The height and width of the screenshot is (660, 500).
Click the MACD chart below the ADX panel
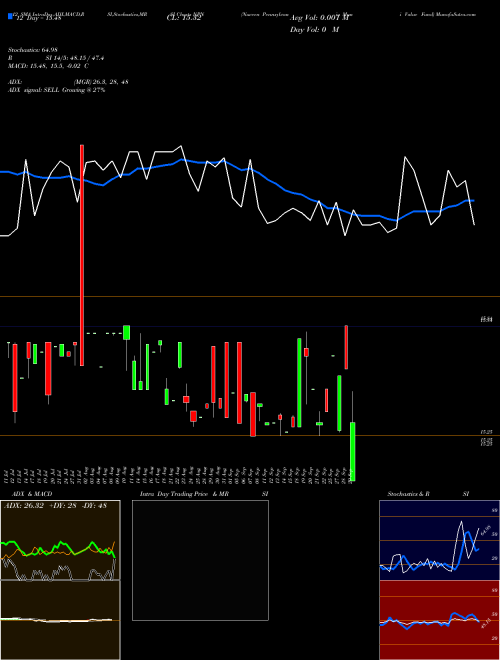pyautogui.click(x=60, y=620)
